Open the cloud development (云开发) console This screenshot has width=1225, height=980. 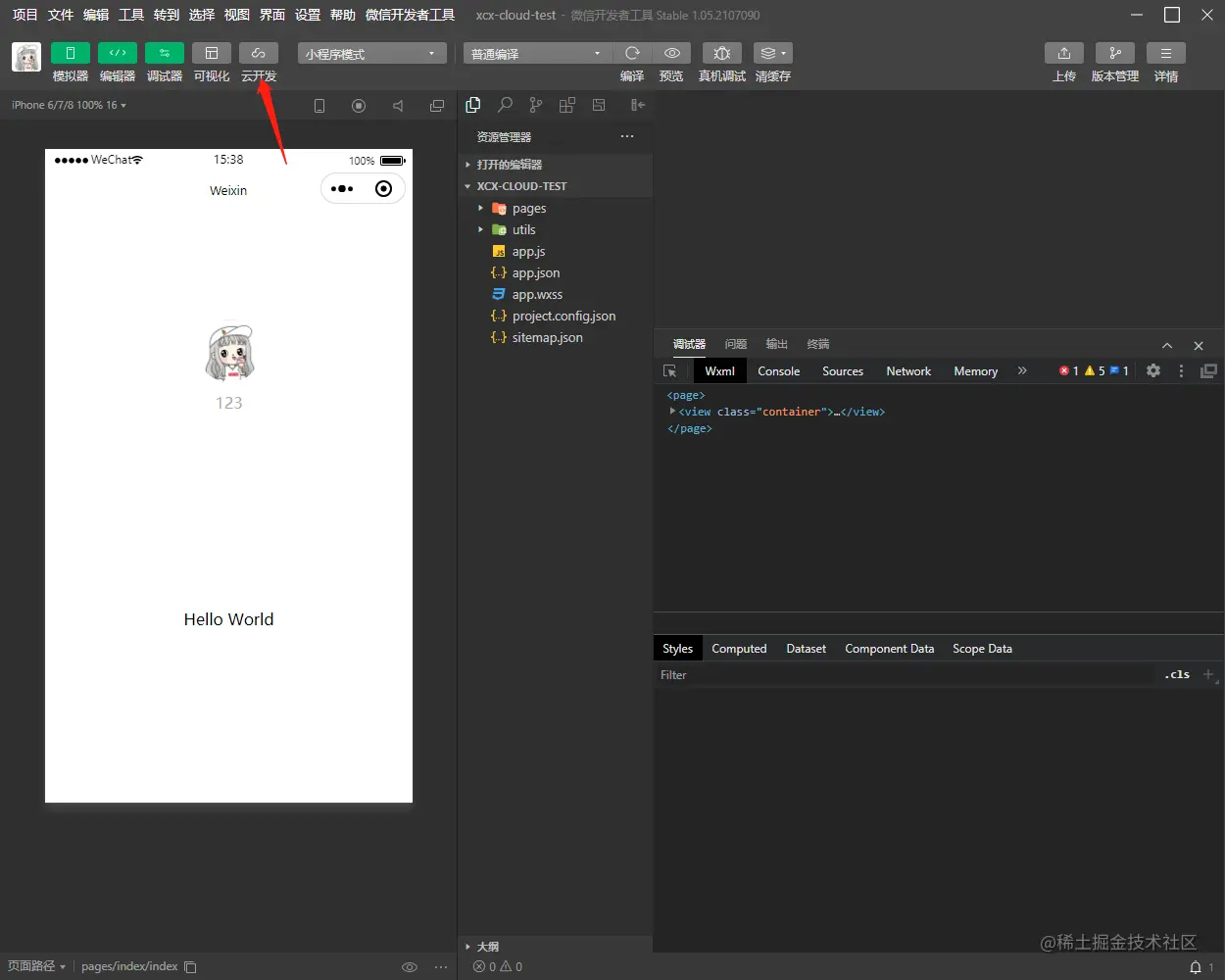point(259,53)
